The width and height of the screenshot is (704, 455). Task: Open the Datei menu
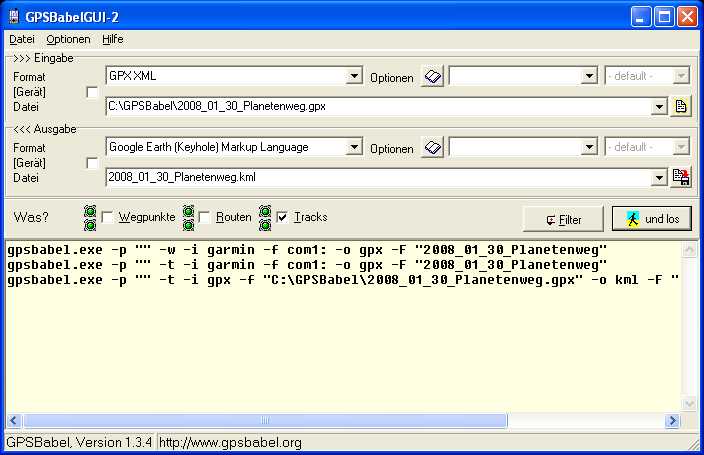(x=22, y=39)
